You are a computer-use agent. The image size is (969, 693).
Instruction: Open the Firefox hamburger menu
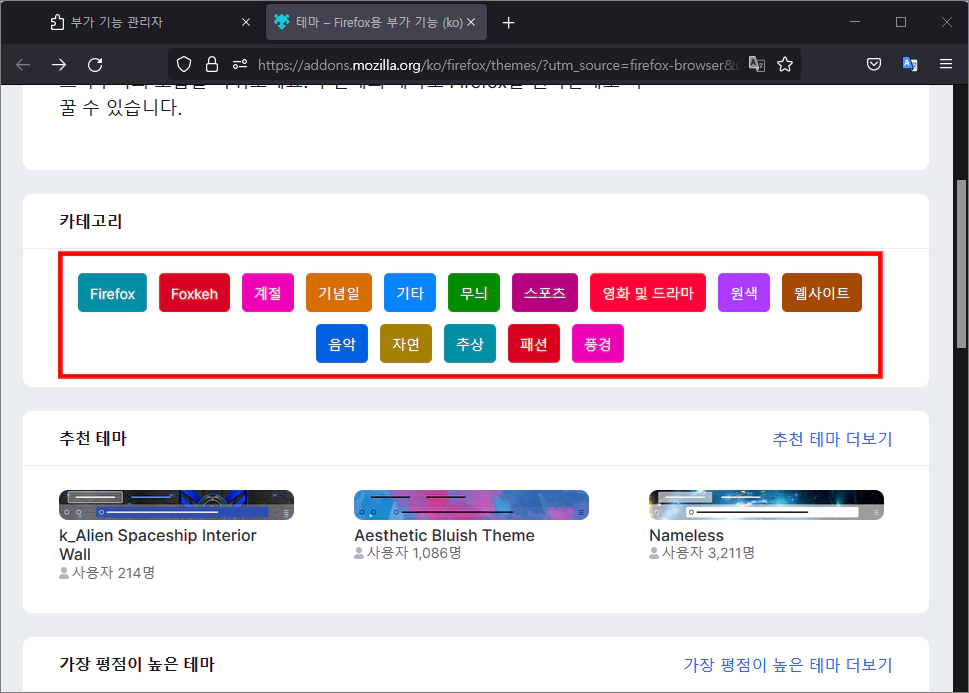click(946, 64)
